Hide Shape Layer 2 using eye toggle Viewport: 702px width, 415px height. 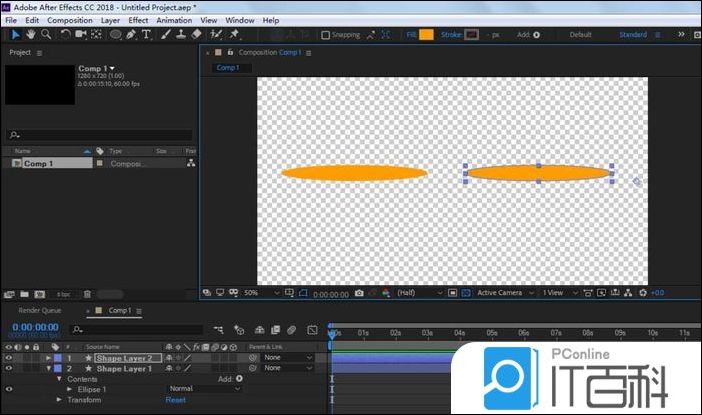9,357
